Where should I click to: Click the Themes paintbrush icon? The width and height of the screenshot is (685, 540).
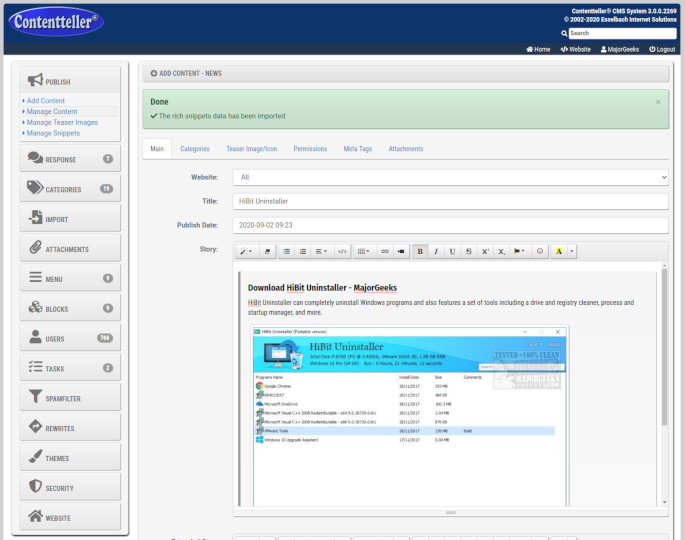pos(35,456)
